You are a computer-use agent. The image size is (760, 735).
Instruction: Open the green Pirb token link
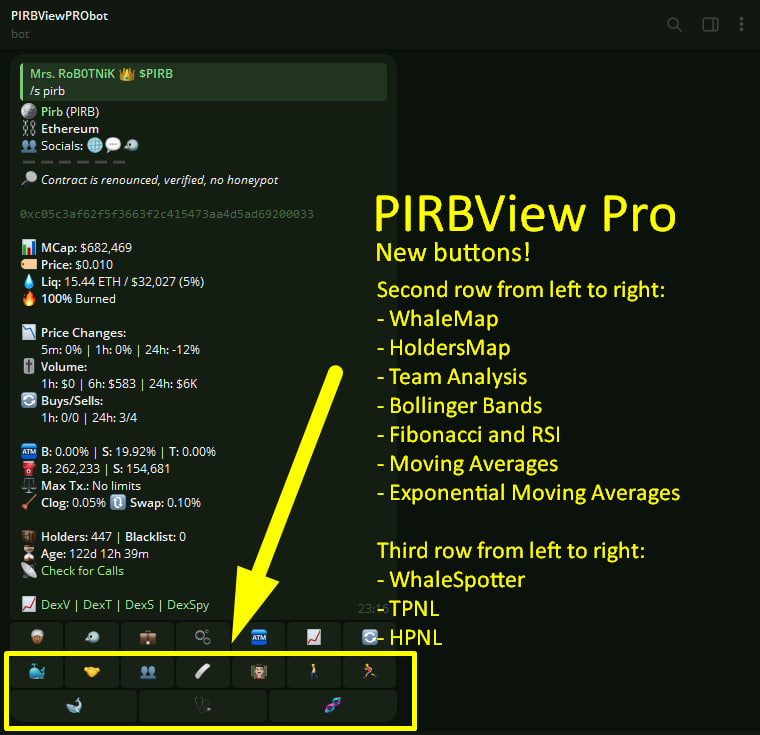(x=52, y=112)
